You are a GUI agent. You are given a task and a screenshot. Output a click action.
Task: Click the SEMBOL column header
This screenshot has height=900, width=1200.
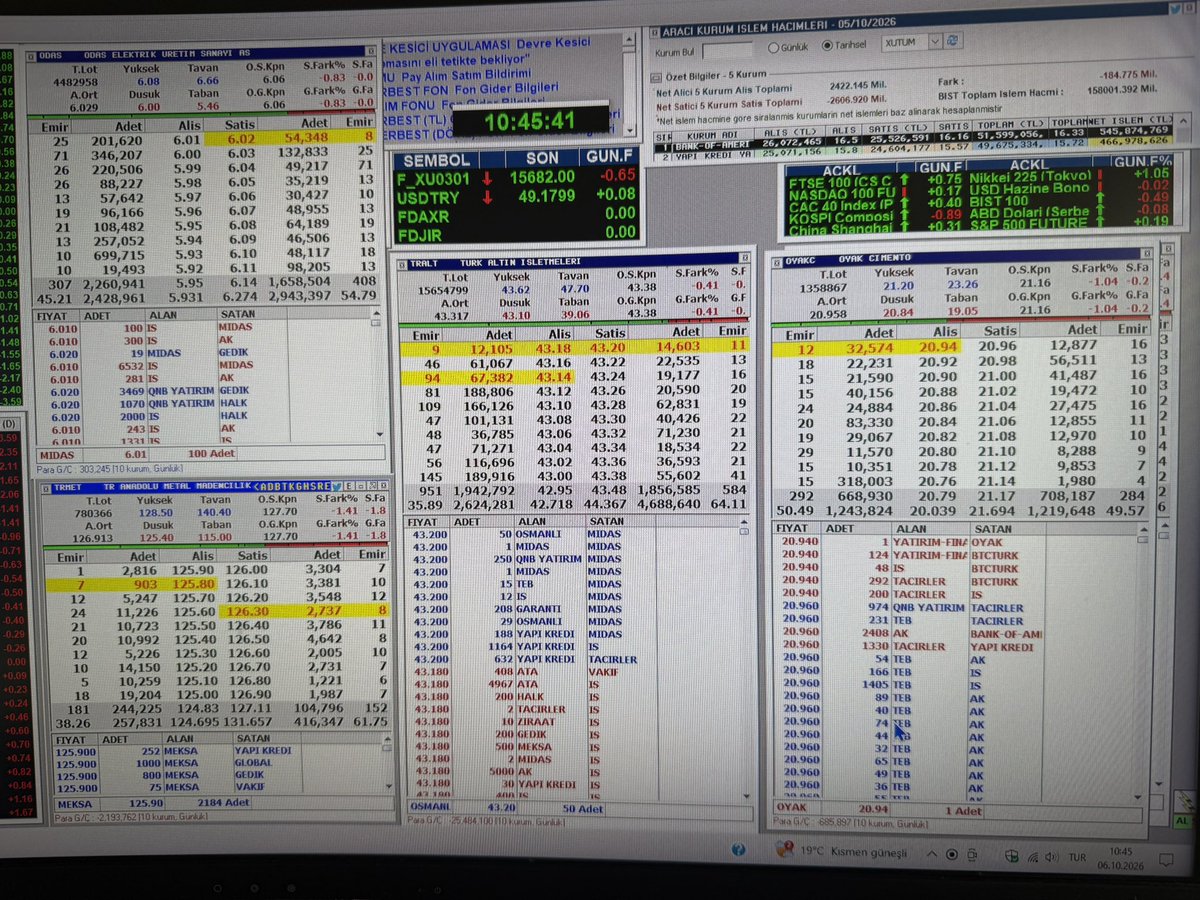(x=439, y=159)
